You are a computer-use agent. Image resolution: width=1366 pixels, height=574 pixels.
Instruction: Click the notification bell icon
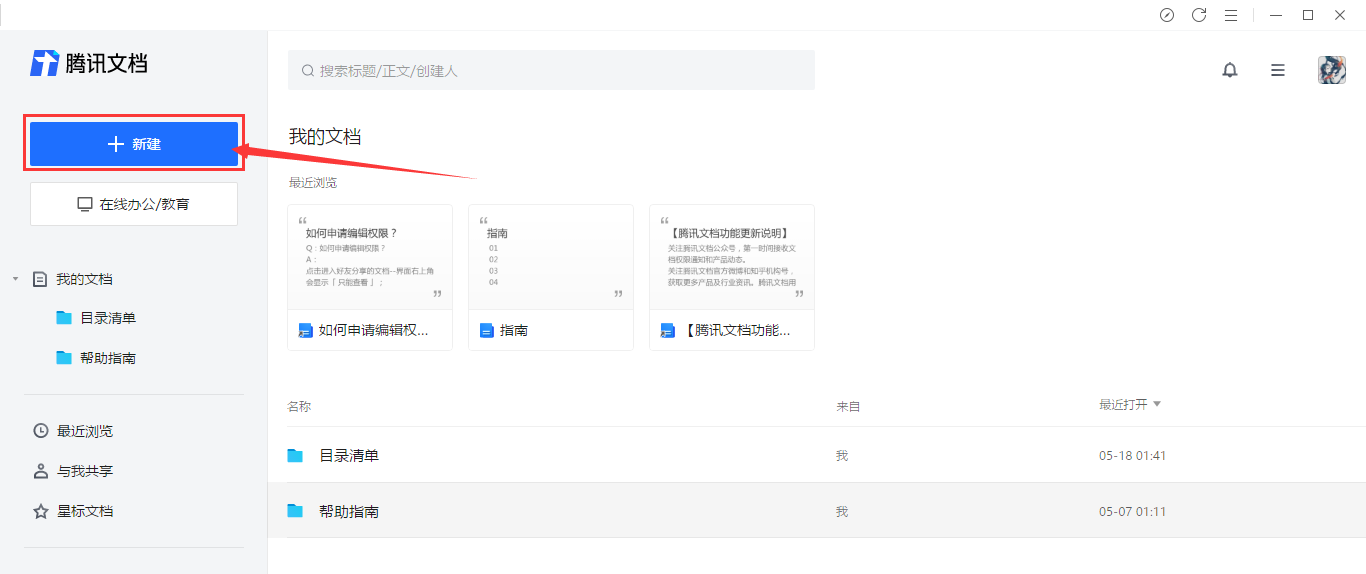1230,70
